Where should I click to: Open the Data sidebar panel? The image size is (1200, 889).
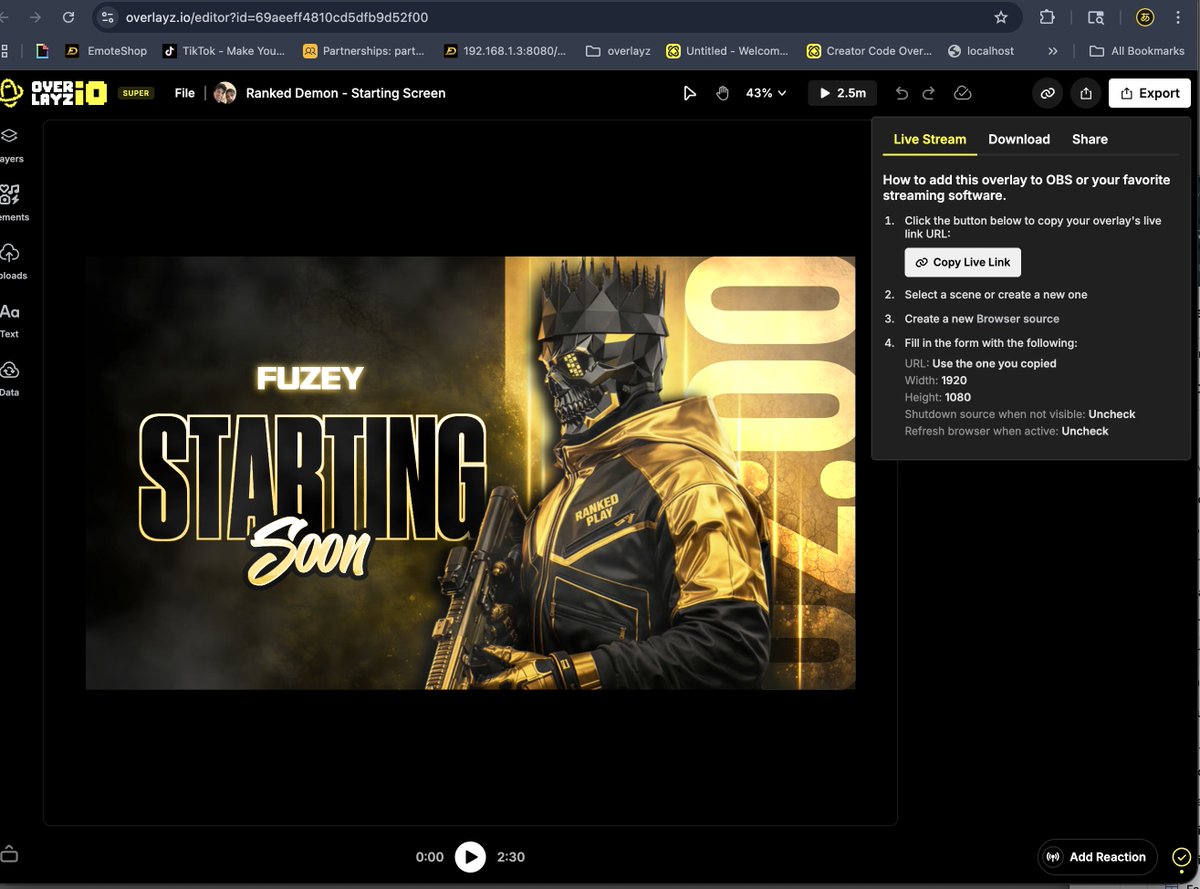(10, 378)
